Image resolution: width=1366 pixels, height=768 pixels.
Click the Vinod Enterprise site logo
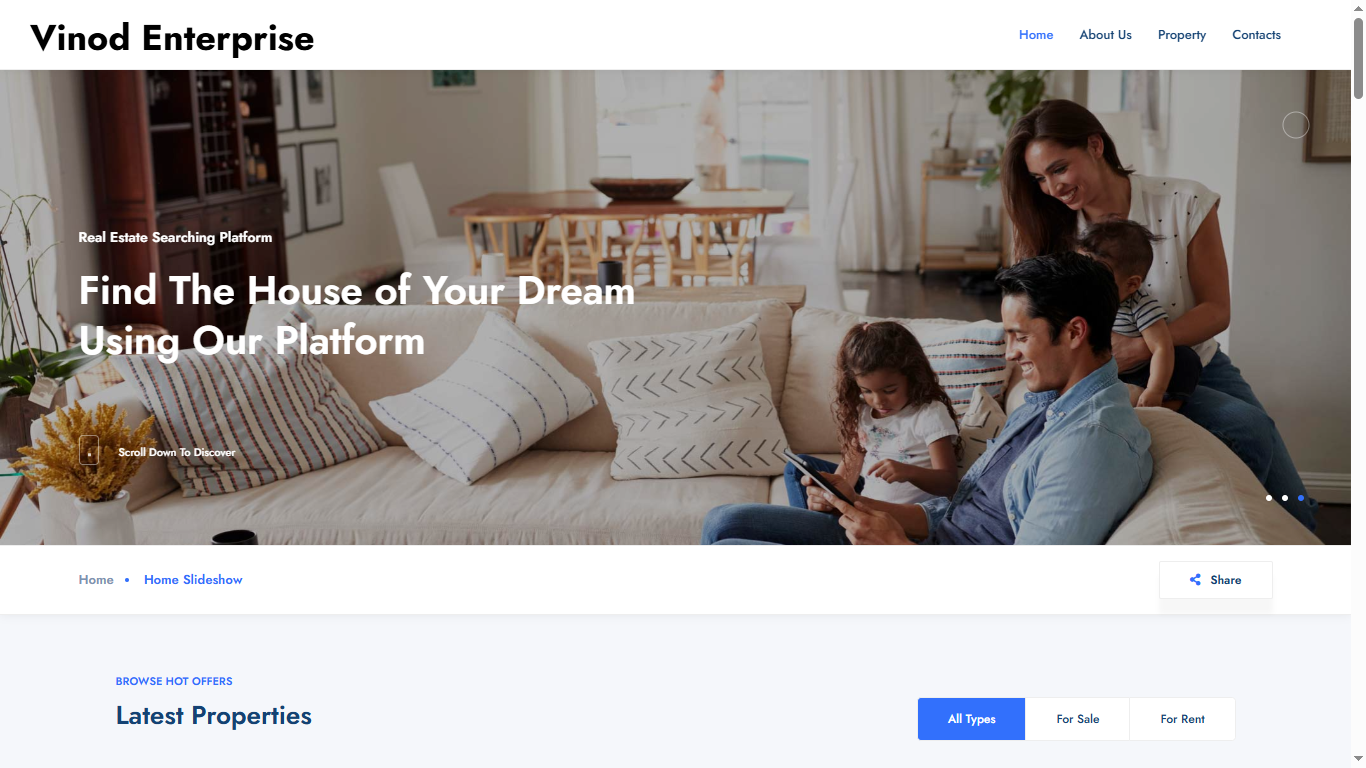(x=172, y=38)
